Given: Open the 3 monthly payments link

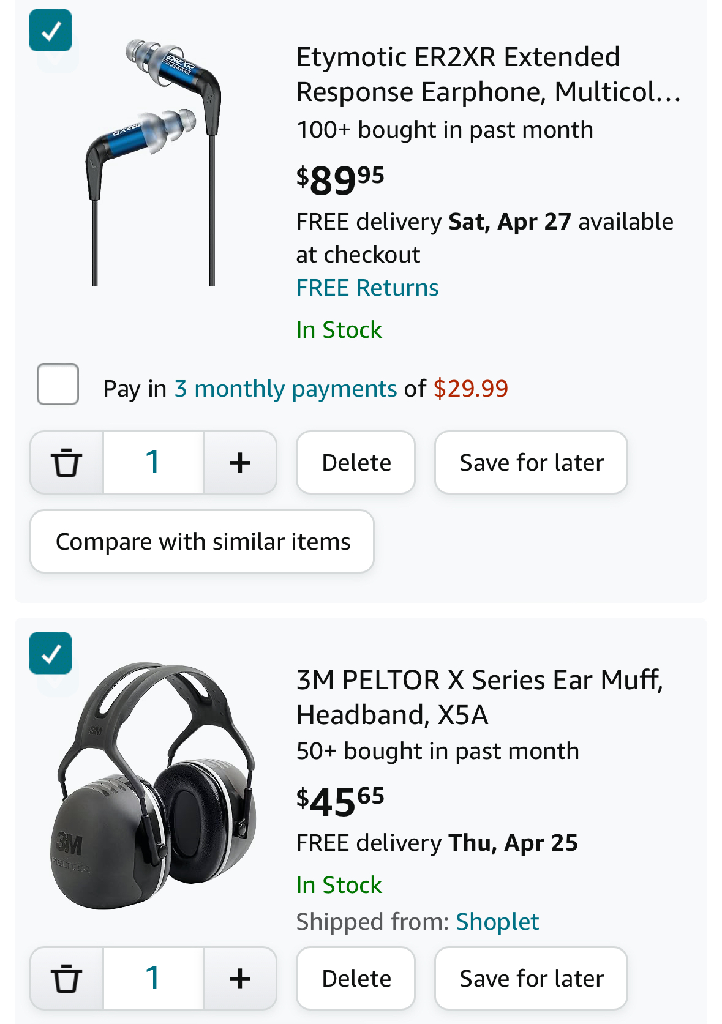Looking at the screenshot, I should pos(285,389).
